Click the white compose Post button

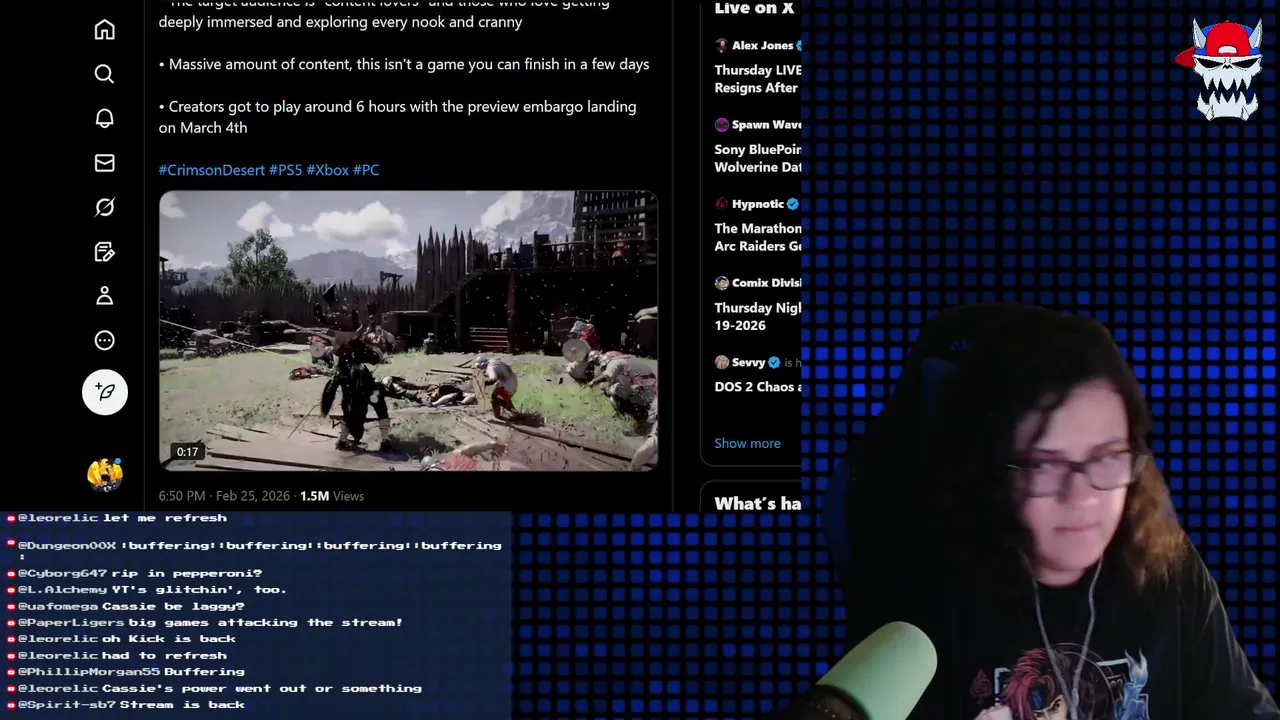point(105,392)
